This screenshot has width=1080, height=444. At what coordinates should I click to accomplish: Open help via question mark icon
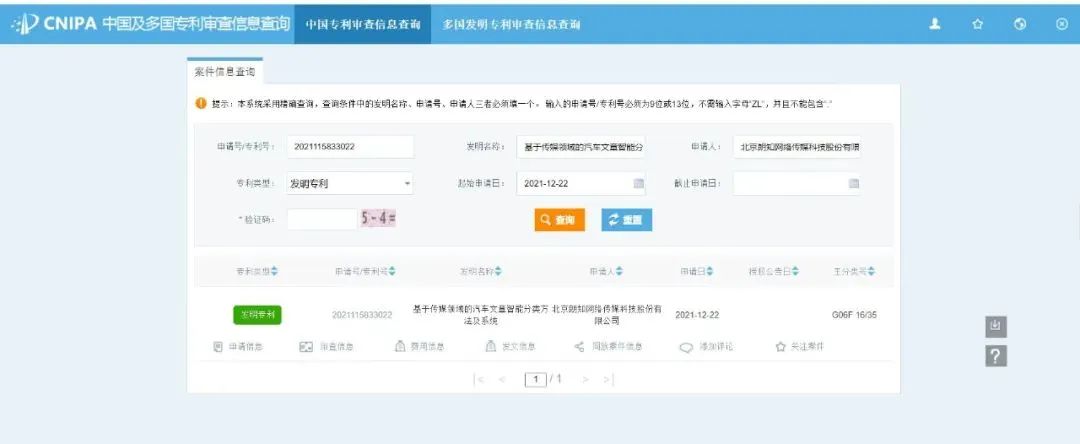pos(995,355)
